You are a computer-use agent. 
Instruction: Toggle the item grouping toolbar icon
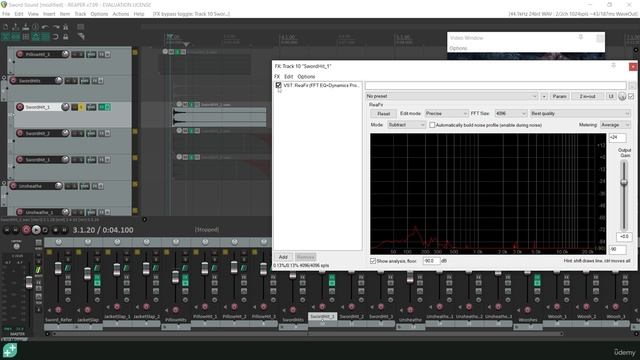16,37
